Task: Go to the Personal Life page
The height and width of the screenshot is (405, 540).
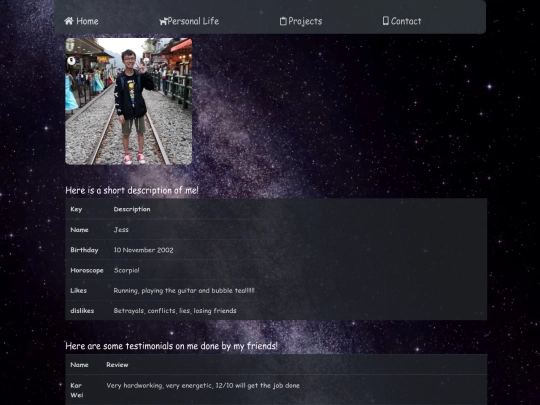Action: click(x=189, y=21)
